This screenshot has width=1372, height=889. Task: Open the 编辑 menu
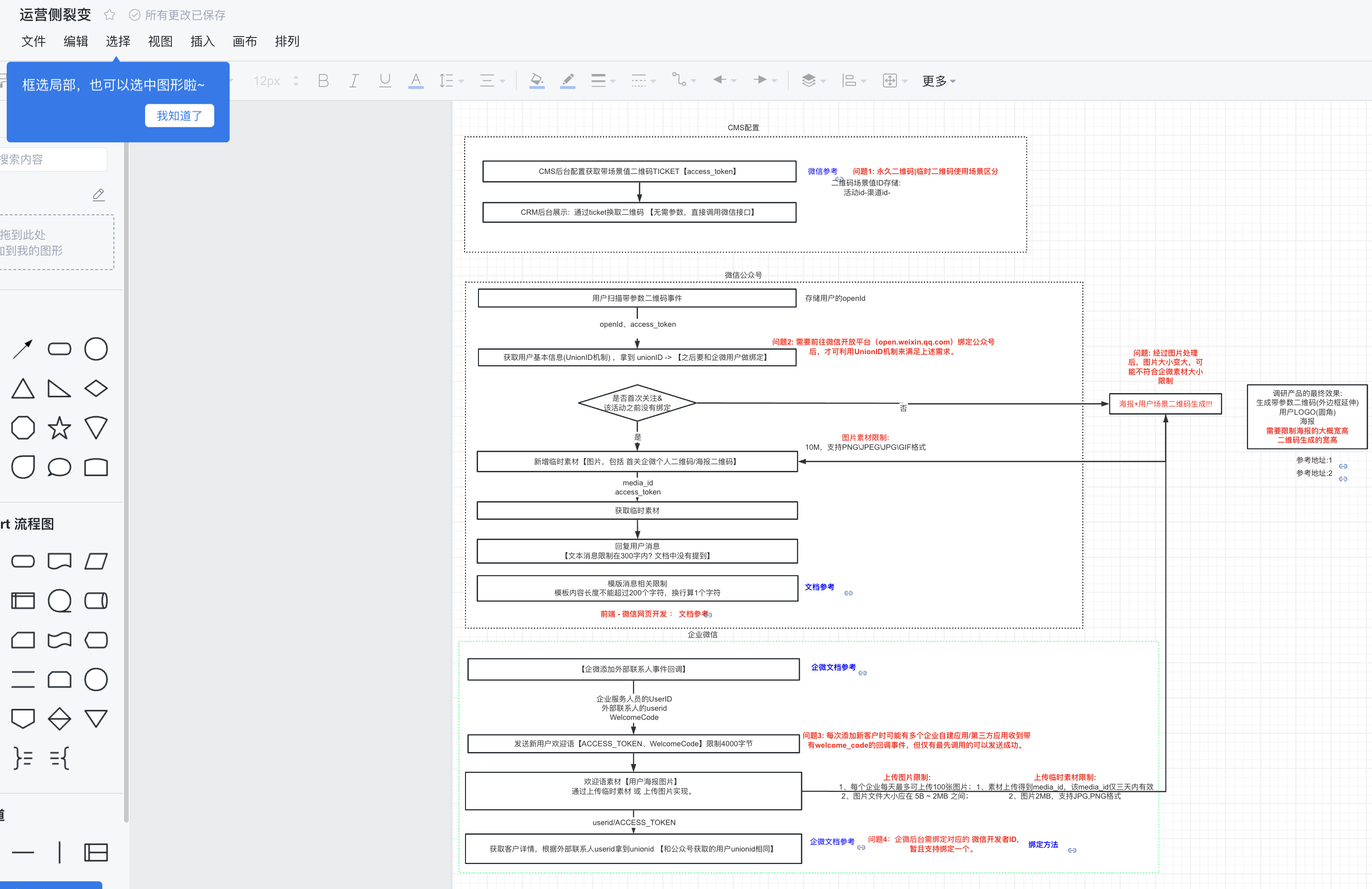pyautogui.click(x=75, y=41)
